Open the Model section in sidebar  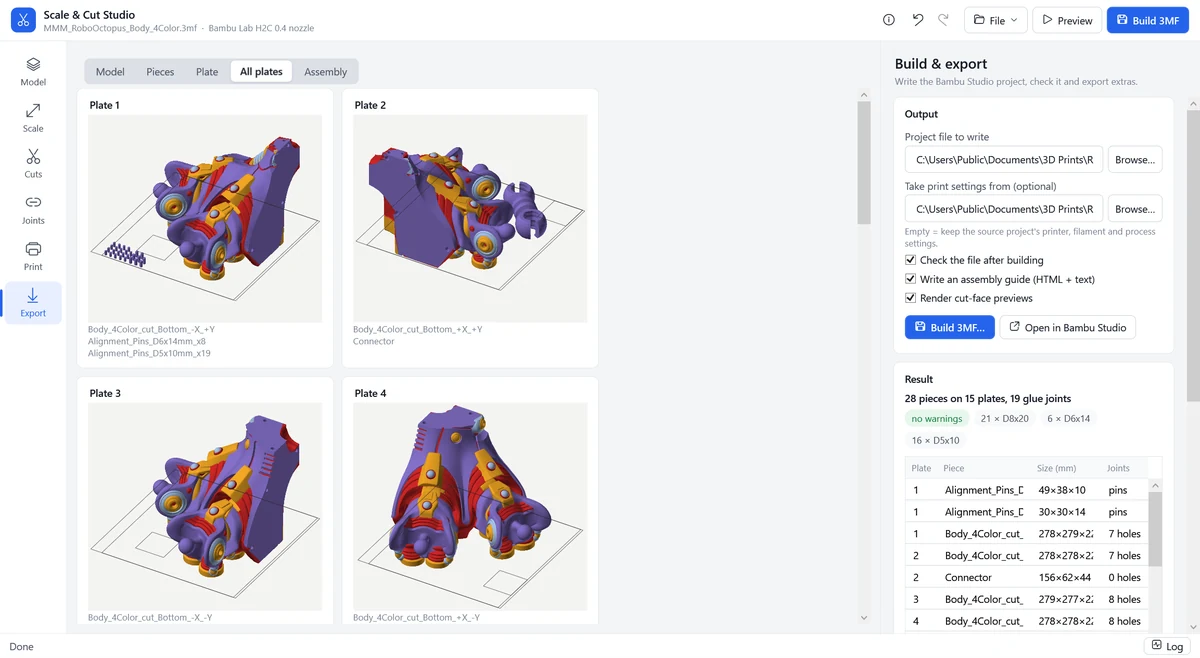(33, 72)
